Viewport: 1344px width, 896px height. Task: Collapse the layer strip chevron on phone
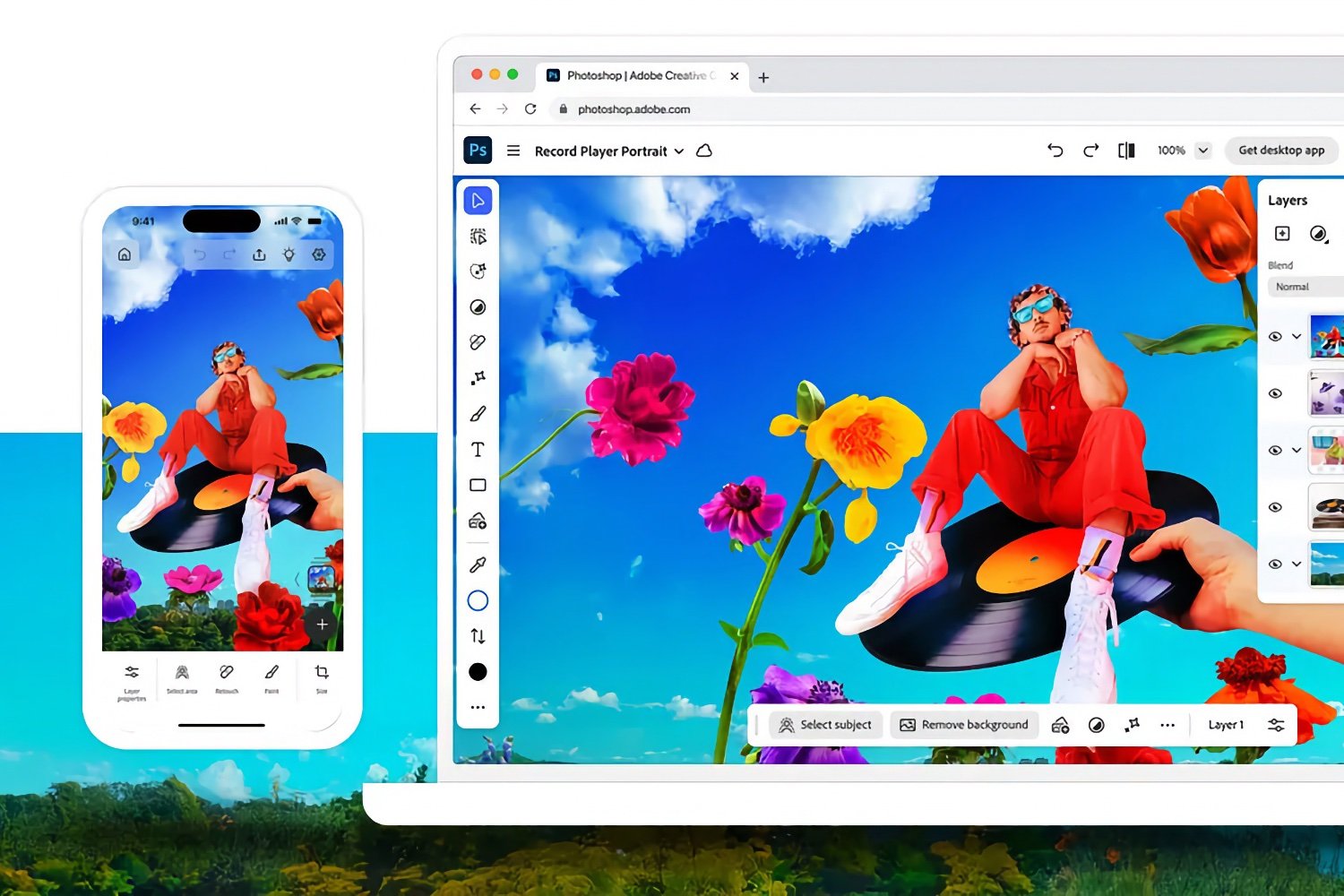click(x=297, y=579)
